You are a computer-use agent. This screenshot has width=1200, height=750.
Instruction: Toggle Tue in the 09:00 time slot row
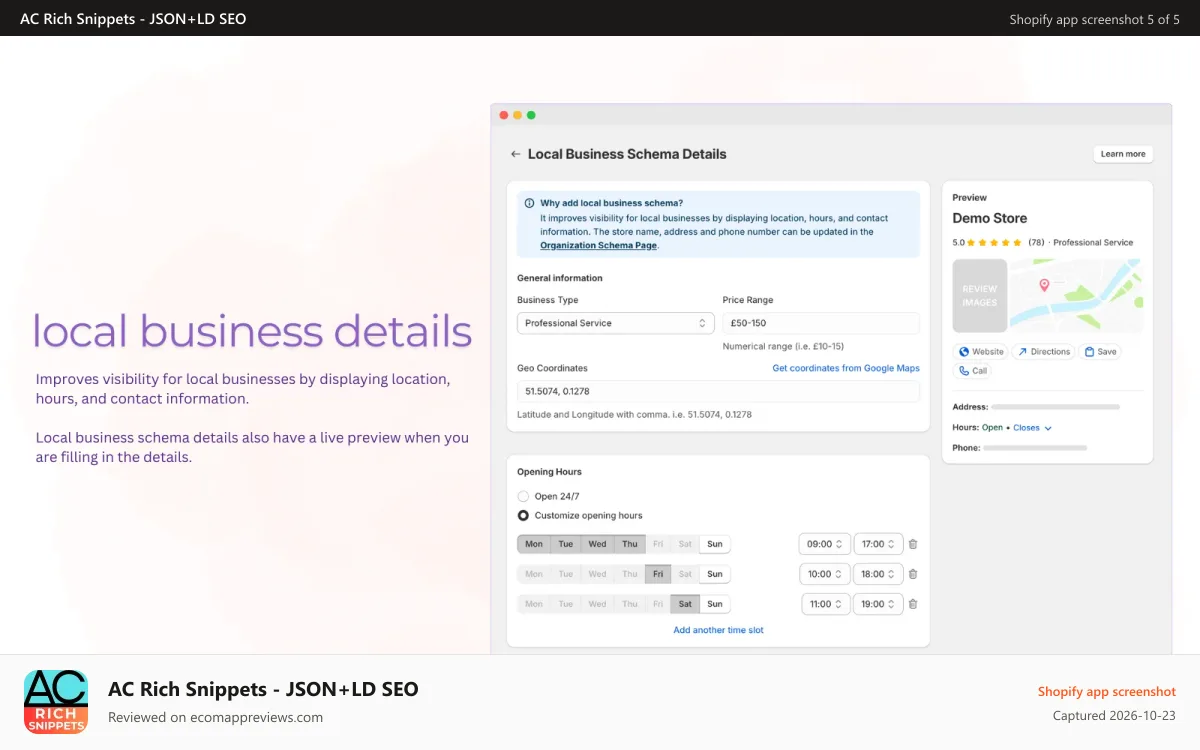pyautogui.click(x=566, y=544)
